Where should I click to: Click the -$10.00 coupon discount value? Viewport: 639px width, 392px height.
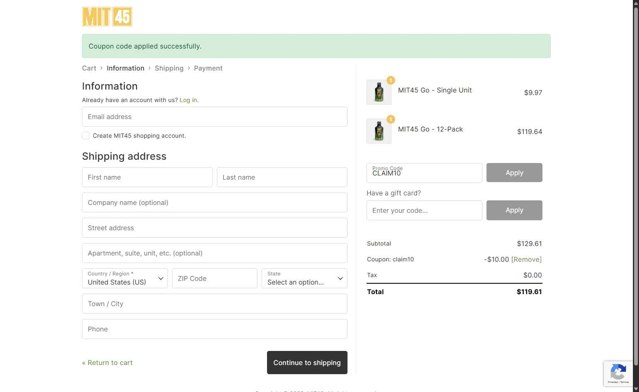click(496, 259)
